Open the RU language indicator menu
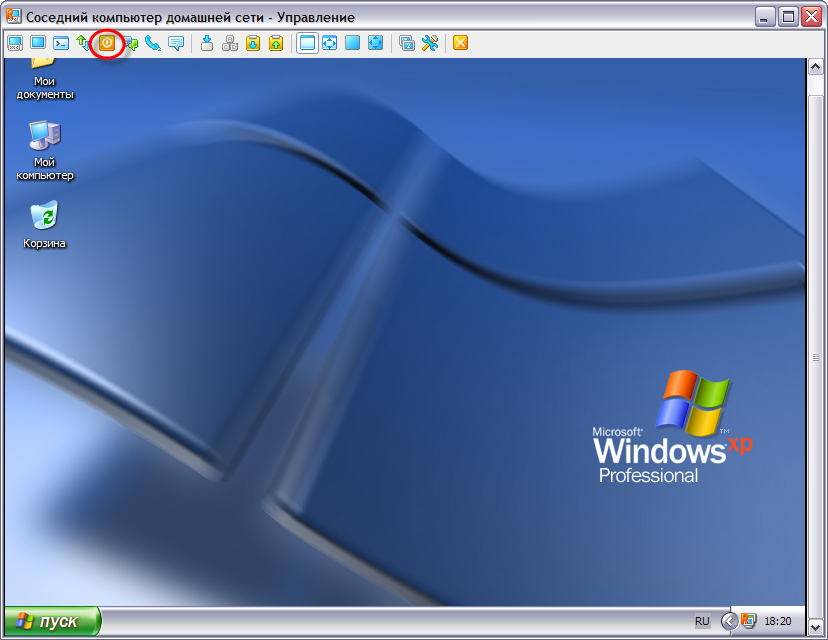This screenshot has width=828, height=640. pos(702,621)
